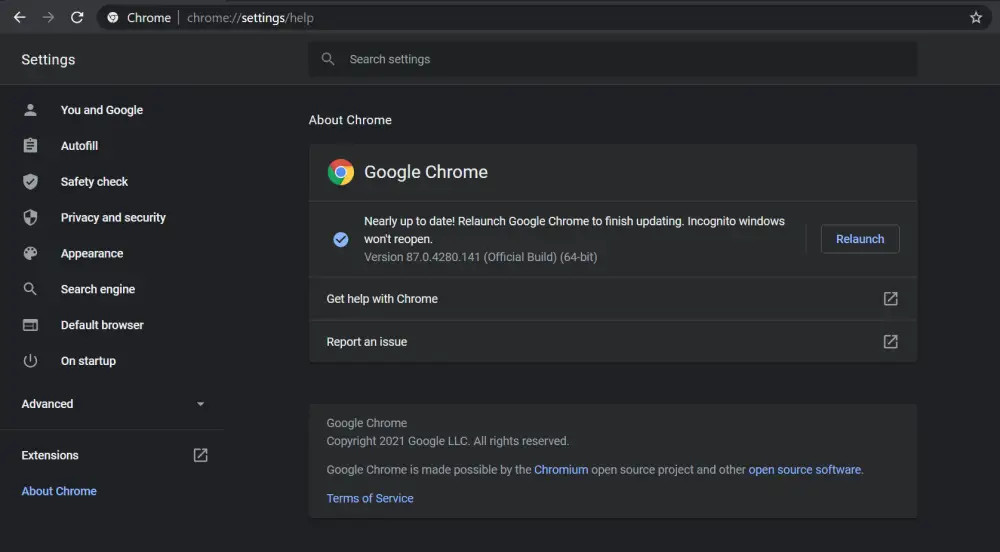Click the Settings heading
The width and height of the screenshot is (1000, 552).
tap(48, 59)
